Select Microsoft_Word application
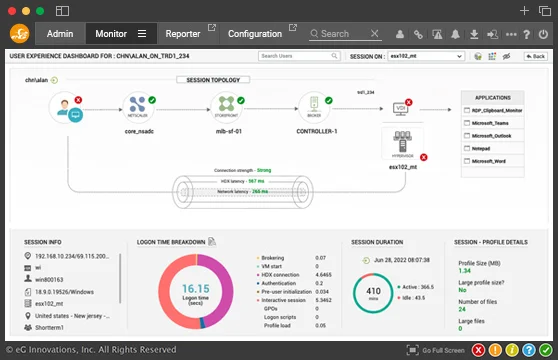Screen dimensions: 558x360 click(x=493, y=161)
